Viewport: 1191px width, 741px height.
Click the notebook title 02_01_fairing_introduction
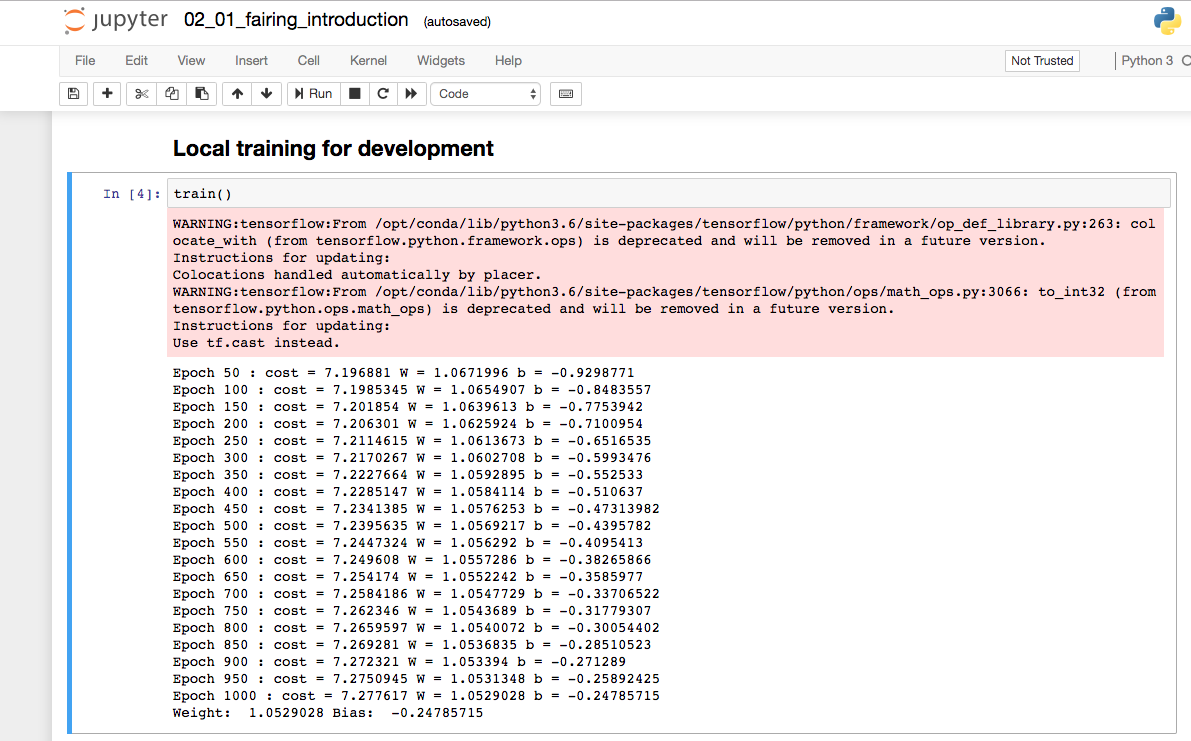296,20
